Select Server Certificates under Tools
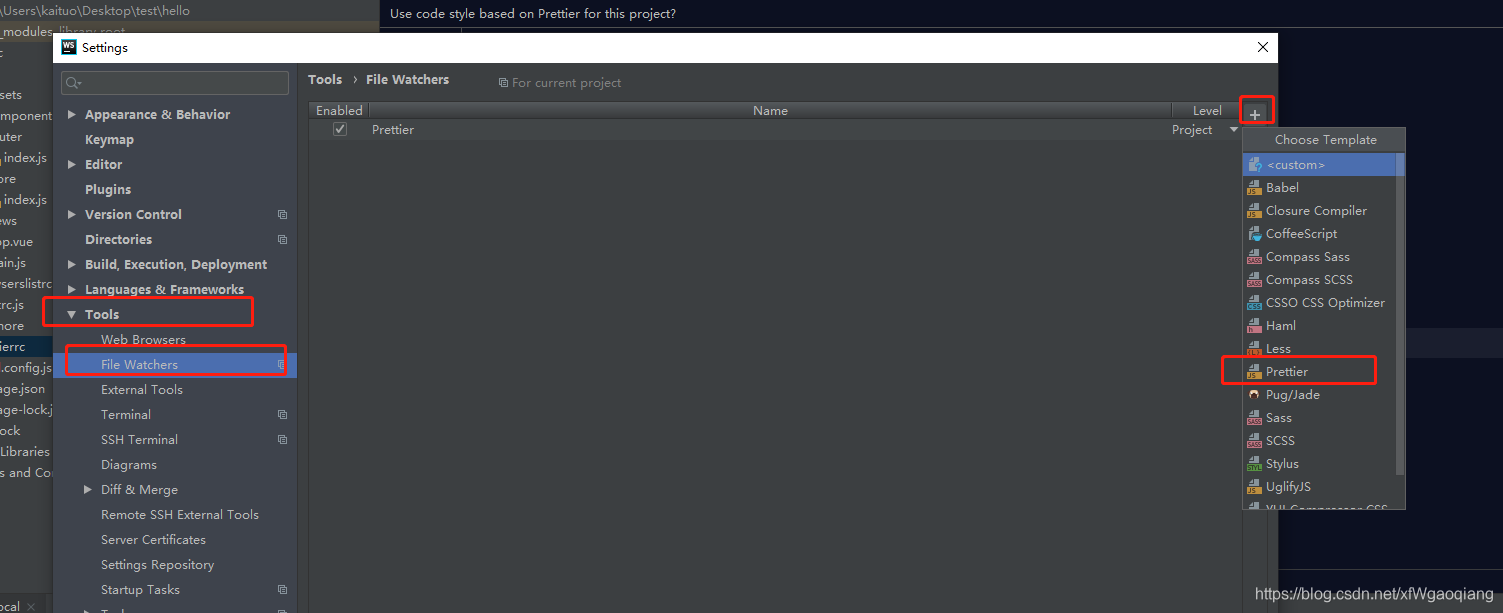1503x613 pixels. pyautogui.click(x=153, y=539)
